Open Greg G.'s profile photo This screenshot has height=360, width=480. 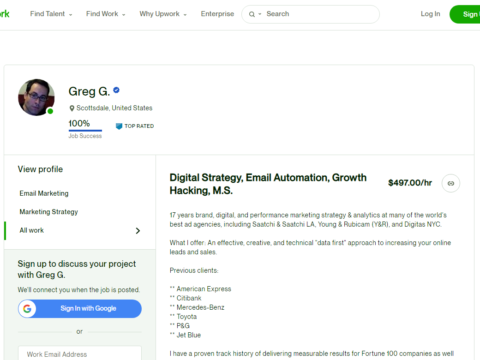click(x=36, y=97)
